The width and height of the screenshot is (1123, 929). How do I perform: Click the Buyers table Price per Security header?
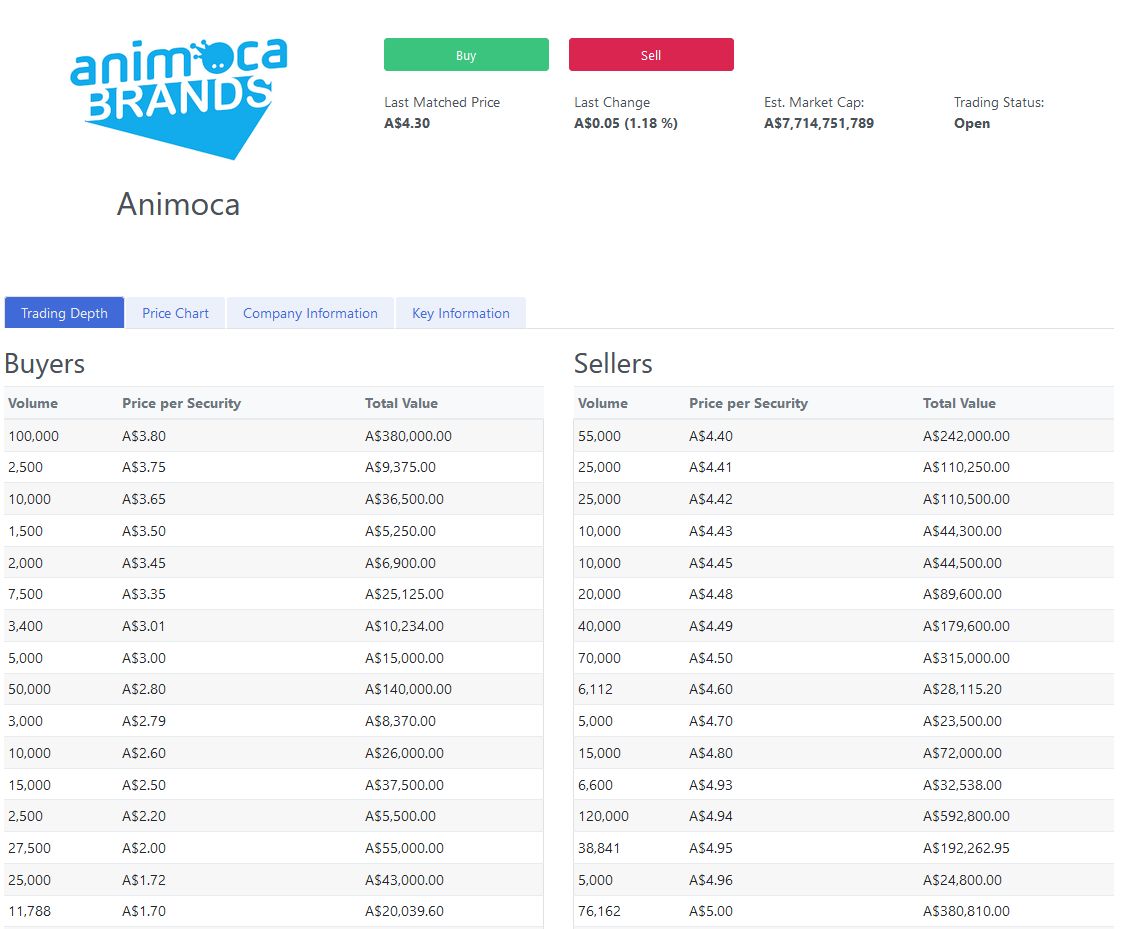tap(181, 403)
